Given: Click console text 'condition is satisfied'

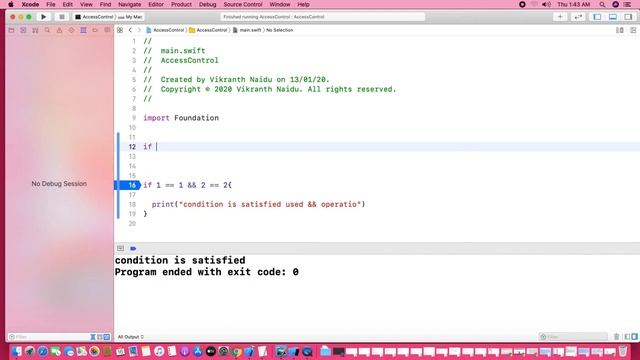Looking at the screenshot, I should click(180, 260).
